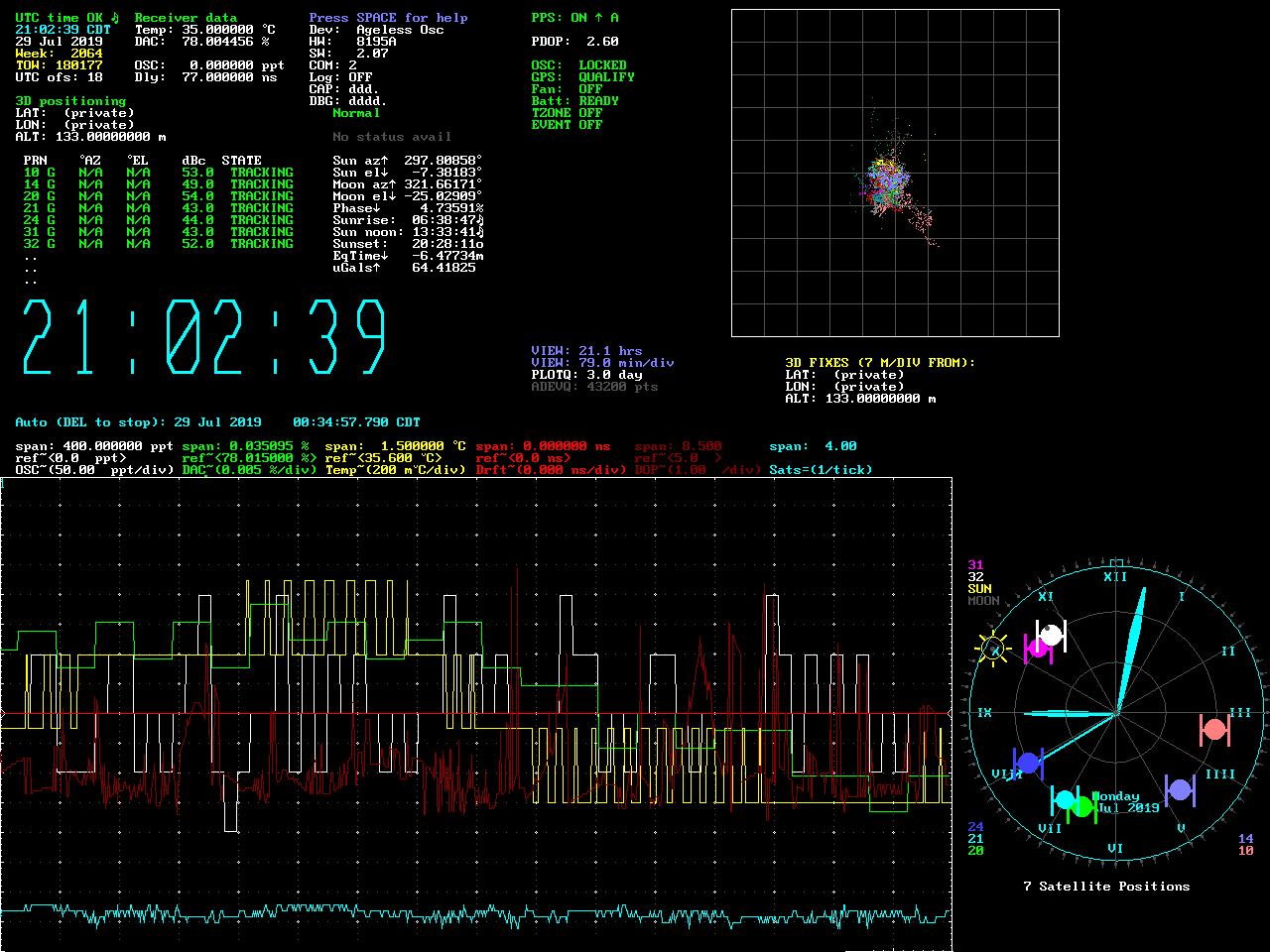Click the music note icon beside UTC time OK
Image resolution: width=1270 pixels, height=952 pixels.
tap(114, 18)
